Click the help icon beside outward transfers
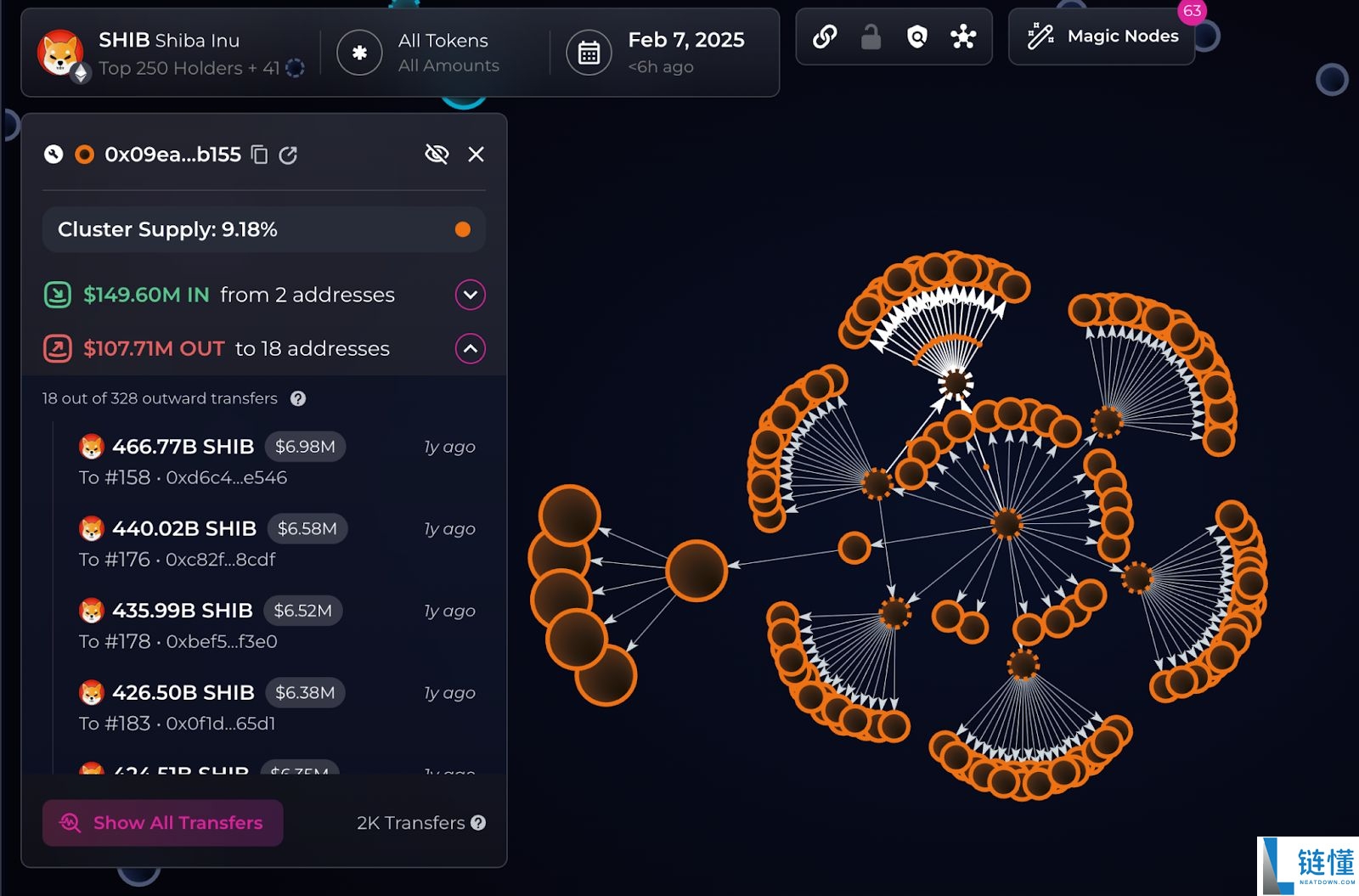The width and height of the screenshot is (1359, 896). pos(298,398)
